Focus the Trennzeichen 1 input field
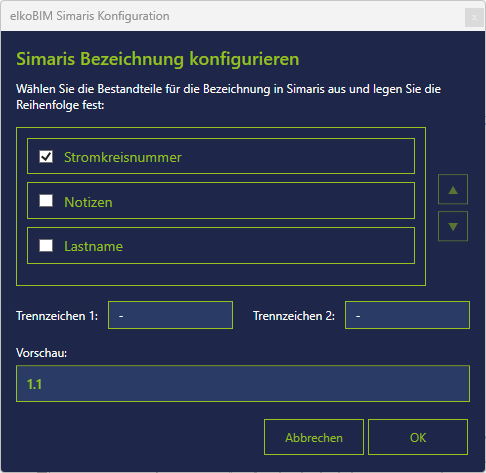The image size is (486, 473). [x=170, y=315]
